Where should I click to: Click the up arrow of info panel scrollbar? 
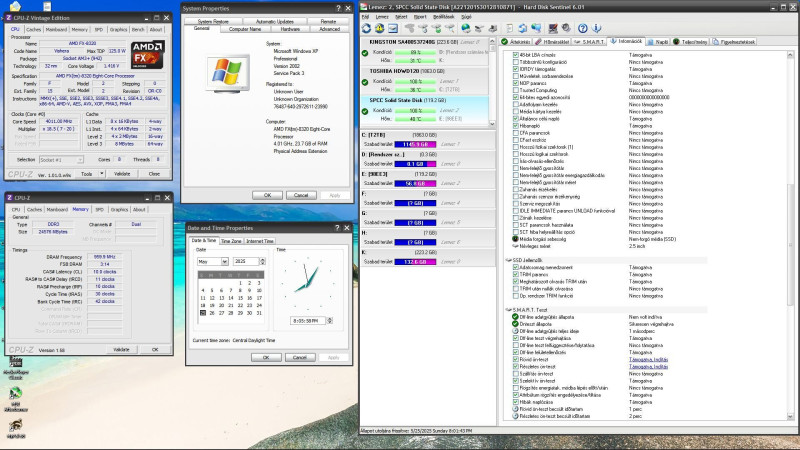point(790,55)
